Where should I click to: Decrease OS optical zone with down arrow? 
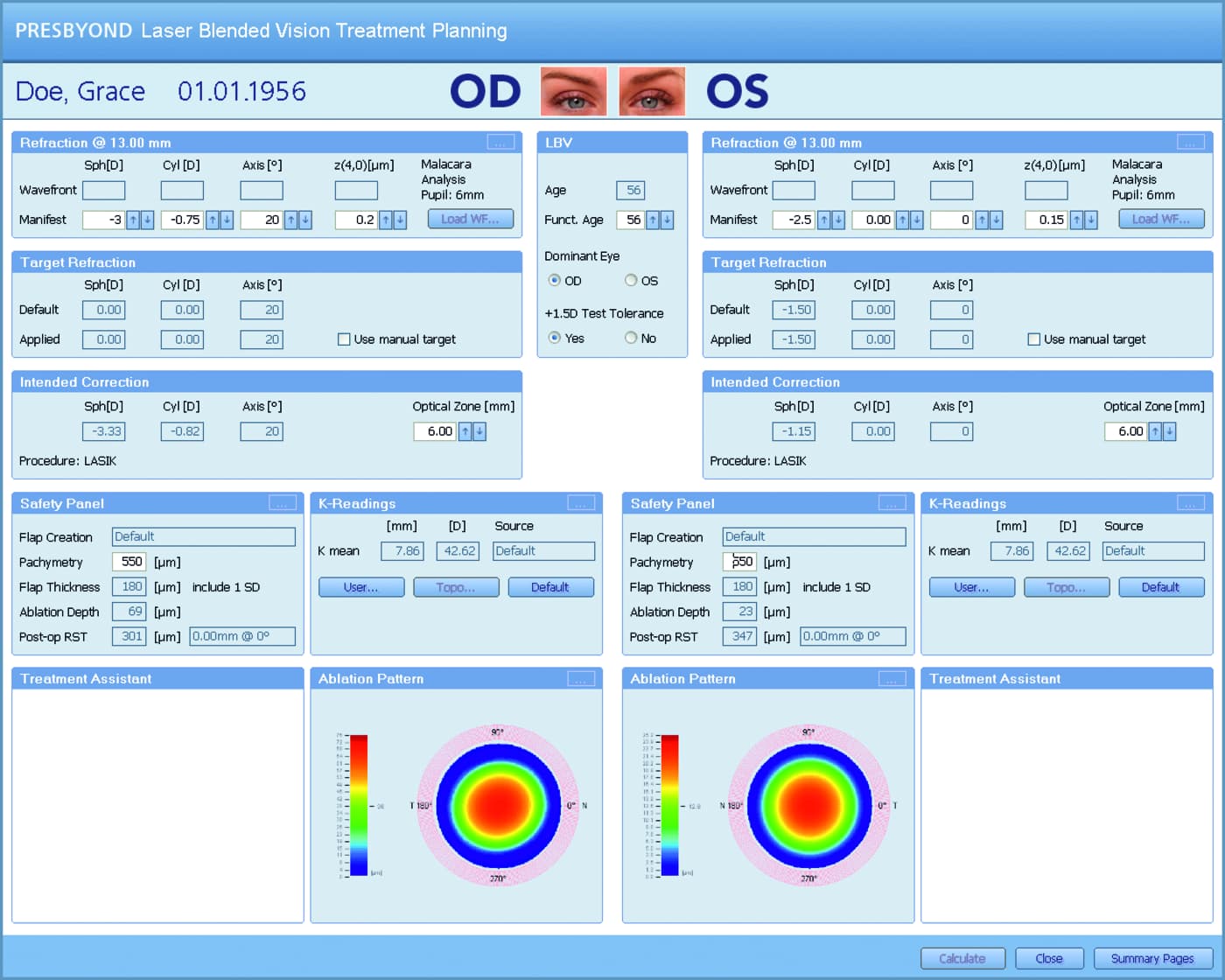(x=1170, y=431)
